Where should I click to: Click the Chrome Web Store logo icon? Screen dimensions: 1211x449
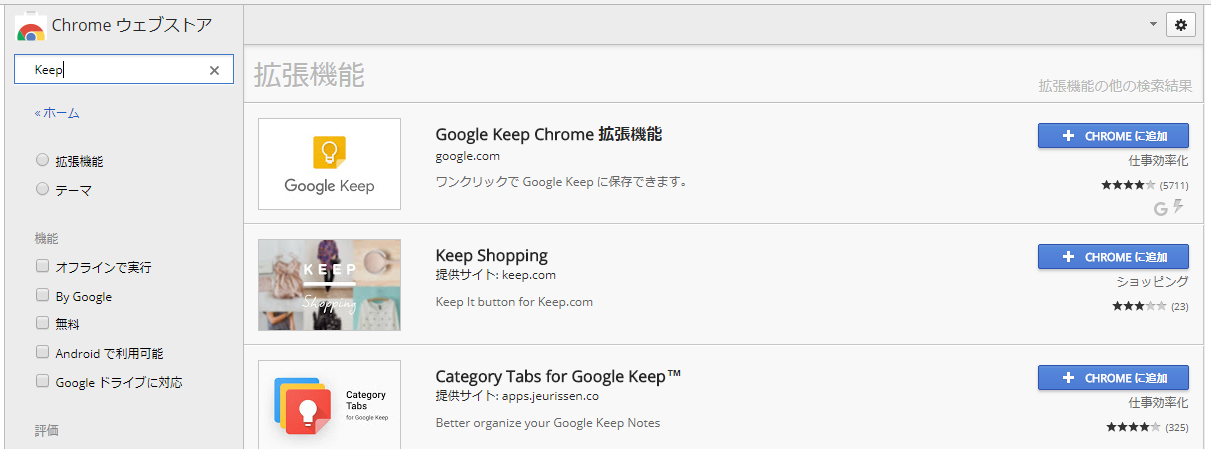tap(30, 27)
